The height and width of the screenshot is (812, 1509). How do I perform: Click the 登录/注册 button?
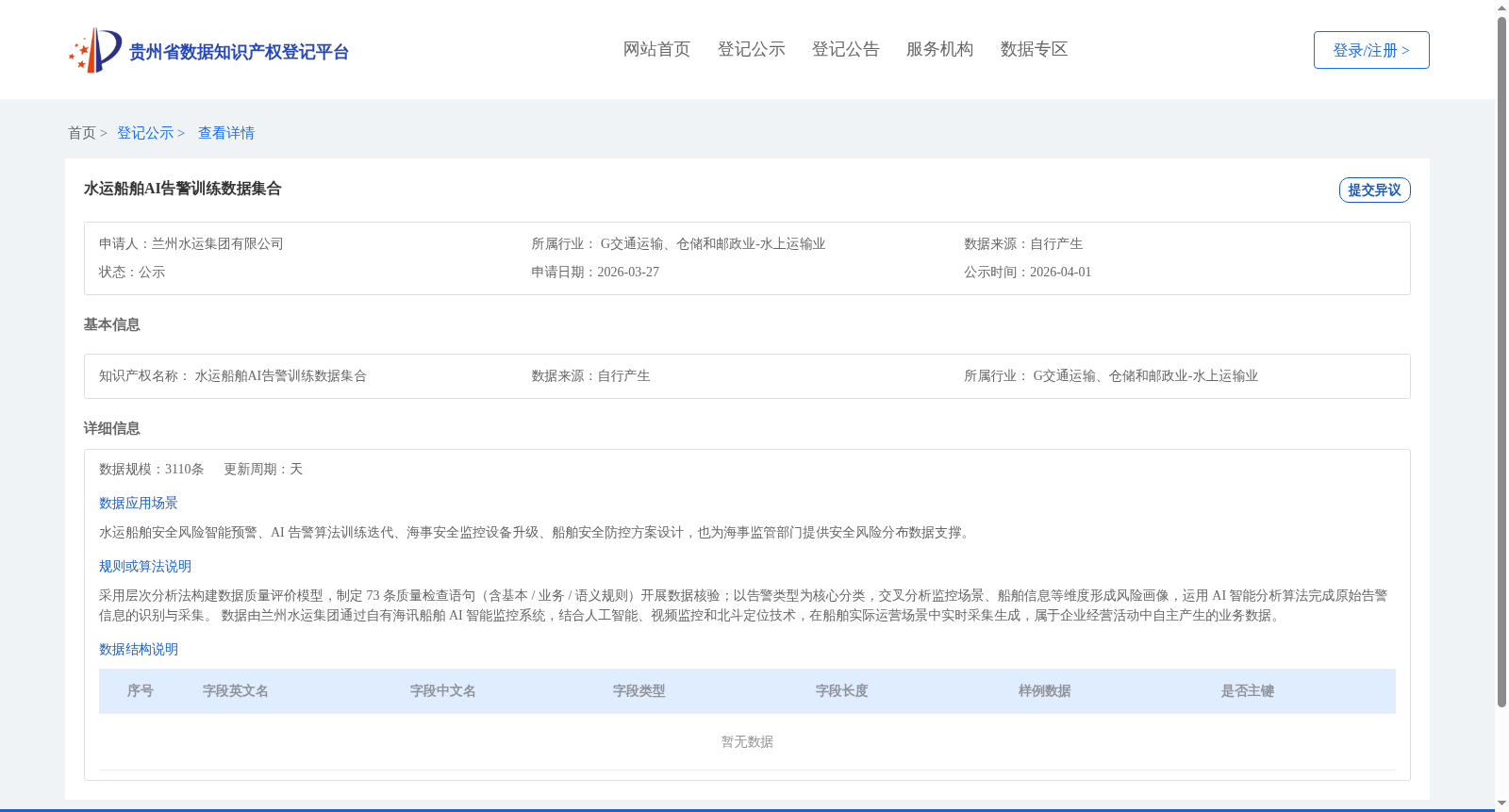(1371, 50)
